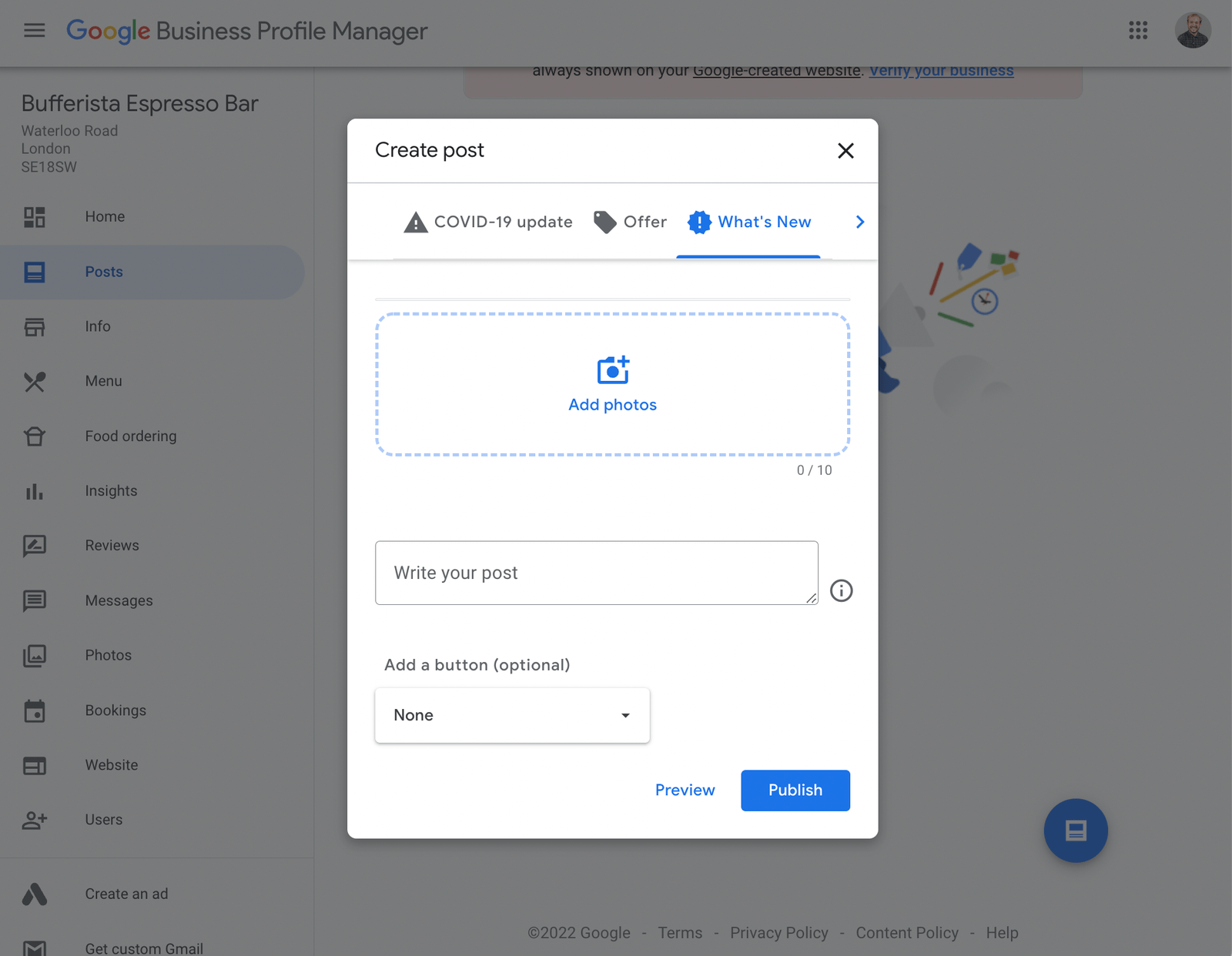Reveal more post types with the right chevron
Viewport: 1232px width, 956px height.
859,222
